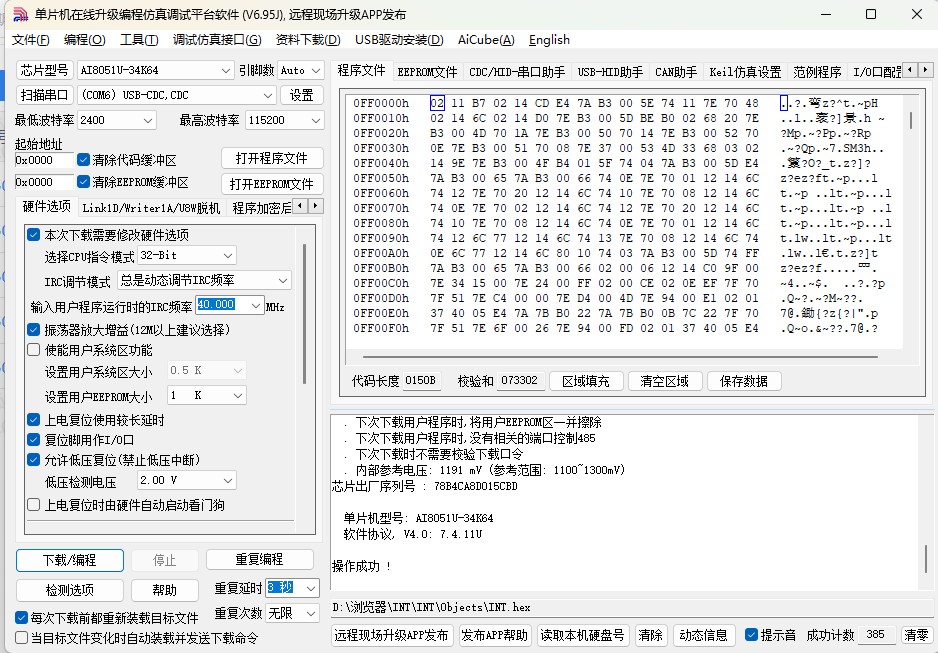
Task: Switch to Link1D/Writer1A/U8W脱机 tab
Action: coord(151,208)
